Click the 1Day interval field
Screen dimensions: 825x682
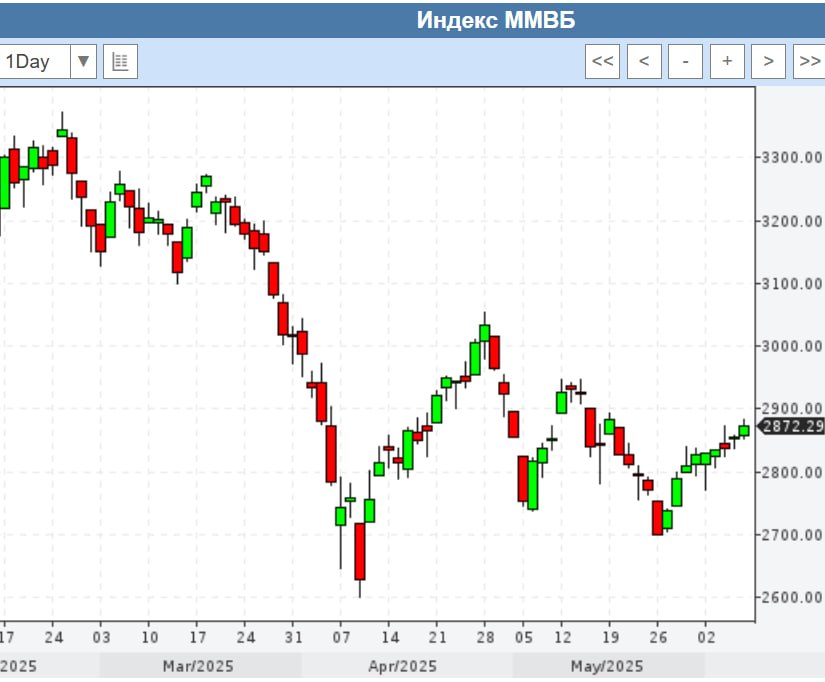point(35,62)
